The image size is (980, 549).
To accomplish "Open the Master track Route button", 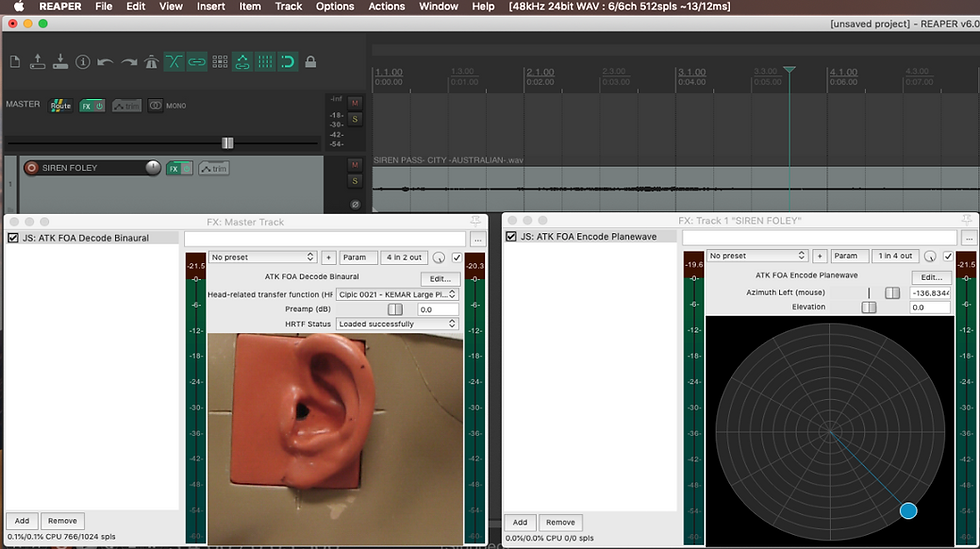I will pyautogui.click(x=61, y=105).
